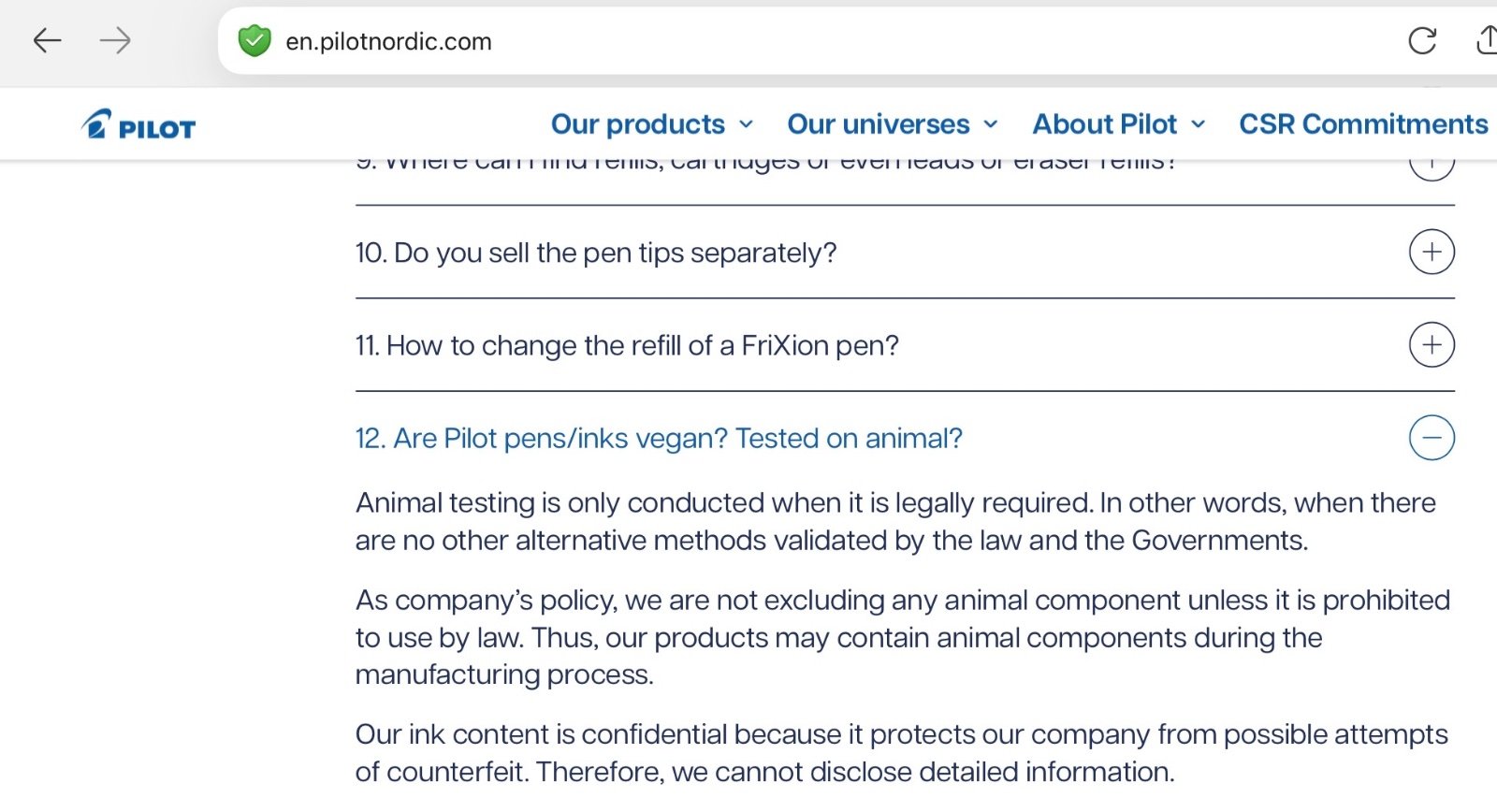The image size is (1497, 812).
Task: Click the browser forward arrow
Action: pyautogui.click(x=115, y=40)
